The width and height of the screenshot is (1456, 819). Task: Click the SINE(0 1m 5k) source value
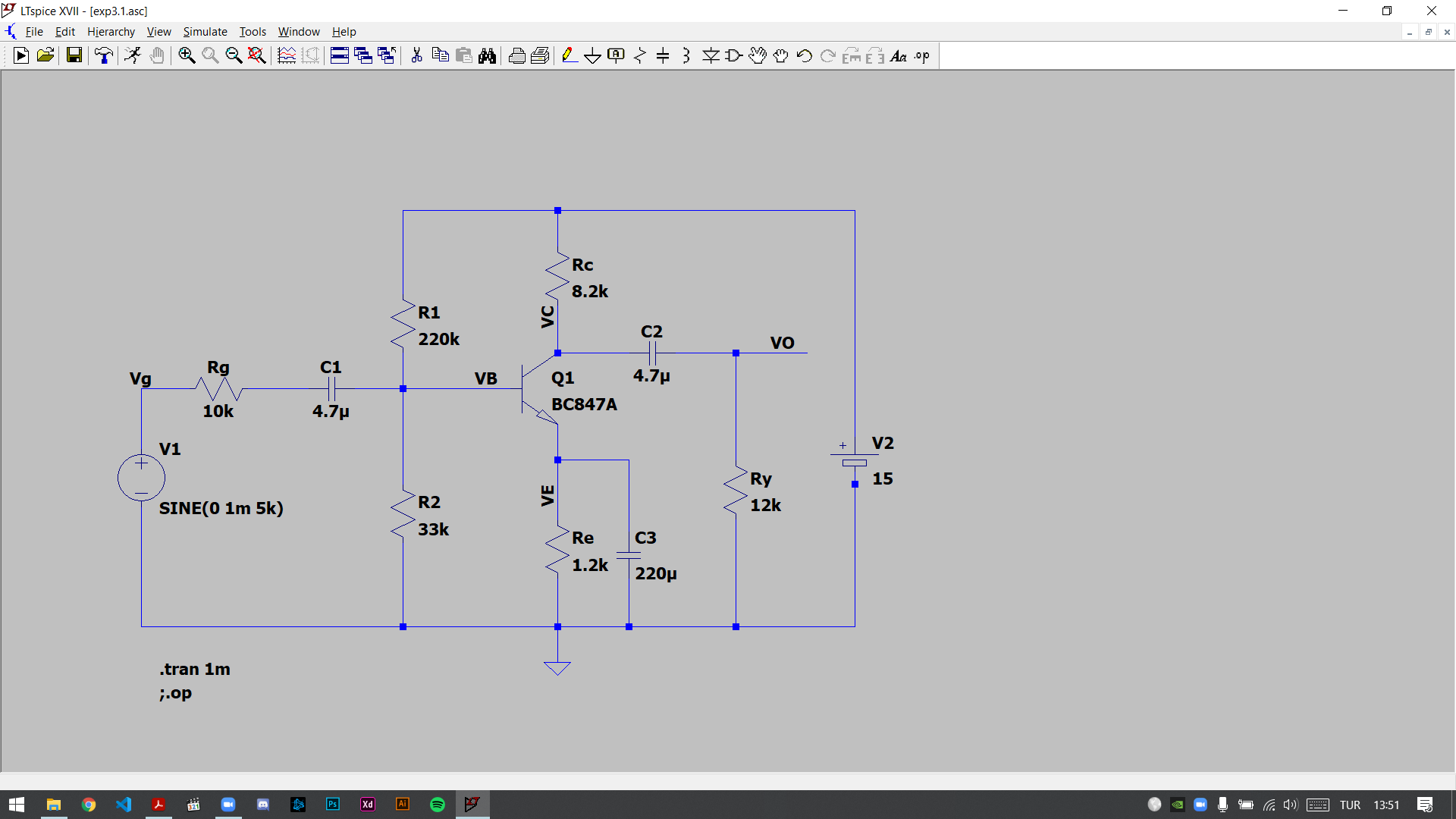[x=221, y=508]
